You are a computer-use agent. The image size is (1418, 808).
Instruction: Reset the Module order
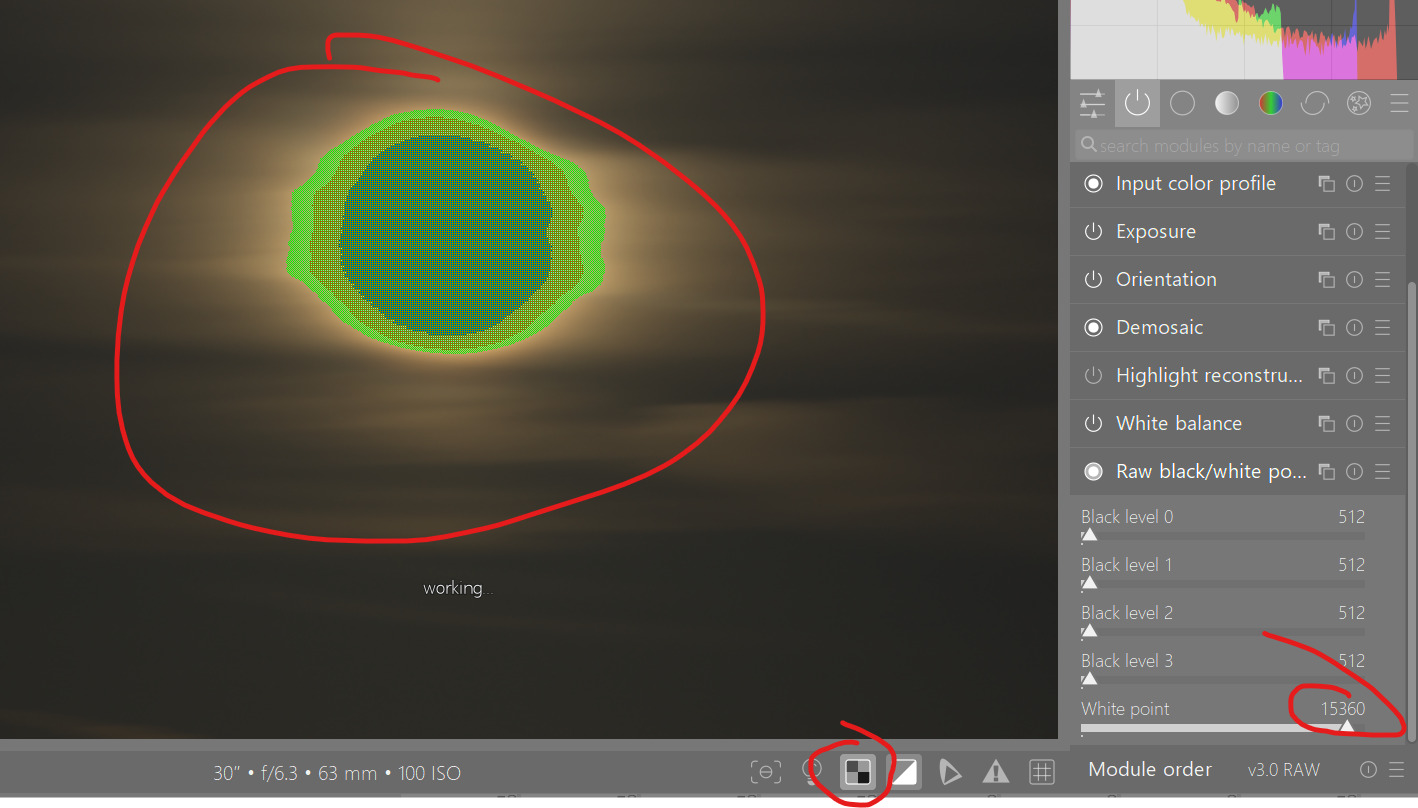[x=1369, y=770]
